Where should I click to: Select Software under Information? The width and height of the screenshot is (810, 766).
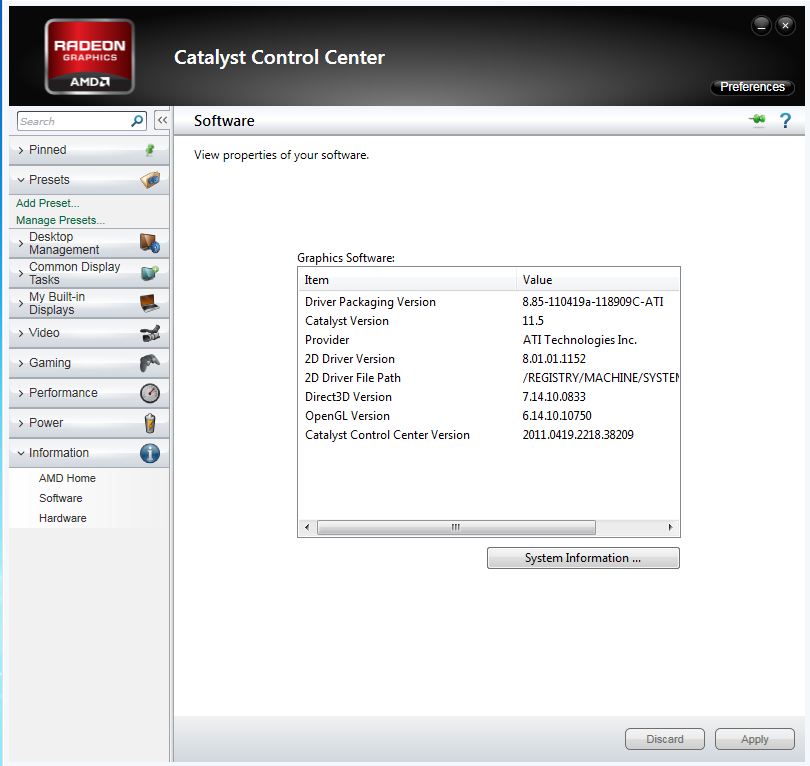click(60, 498)
